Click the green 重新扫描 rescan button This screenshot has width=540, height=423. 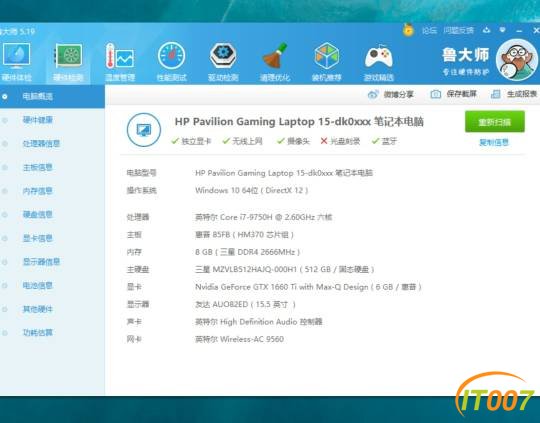tap(495, 122)
